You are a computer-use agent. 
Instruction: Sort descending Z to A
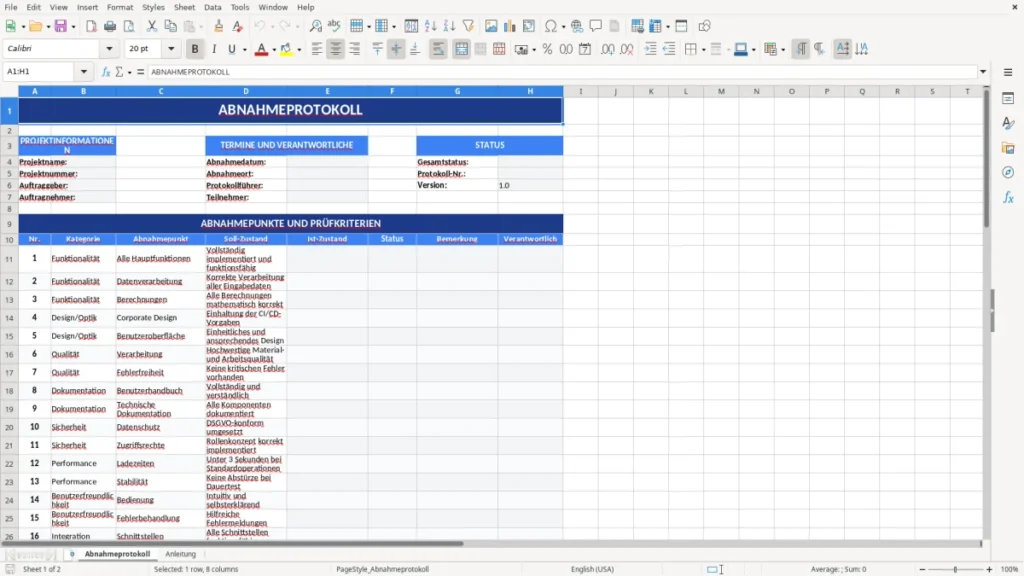[449, 26]
